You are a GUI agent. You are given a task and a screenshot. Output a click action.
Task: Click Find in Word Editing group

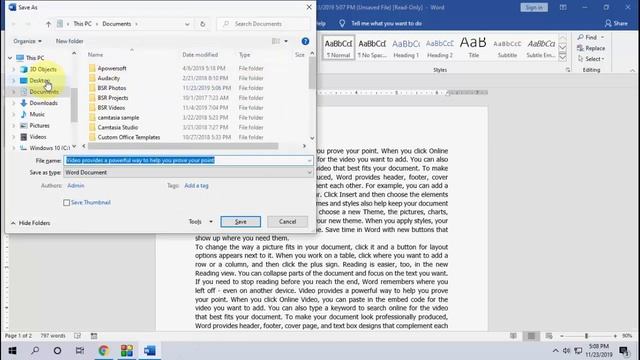[591, 37]
